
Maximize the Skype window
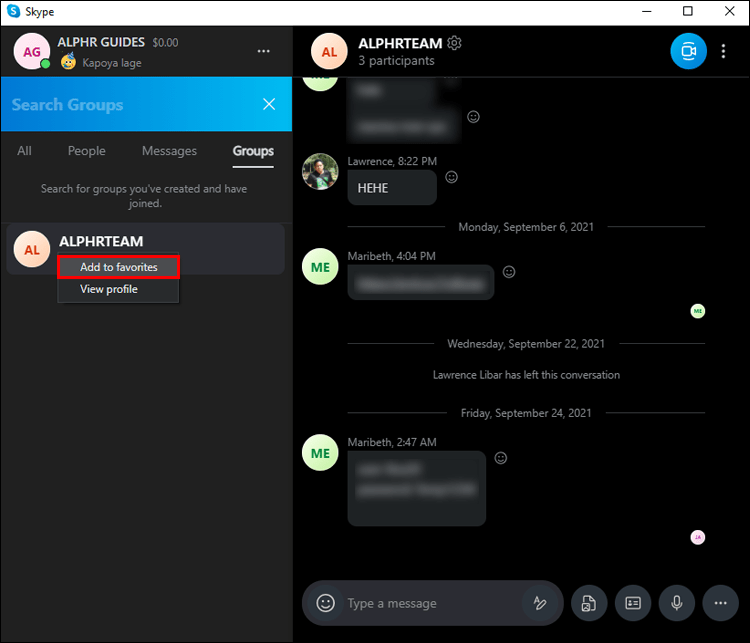[688, 11]
